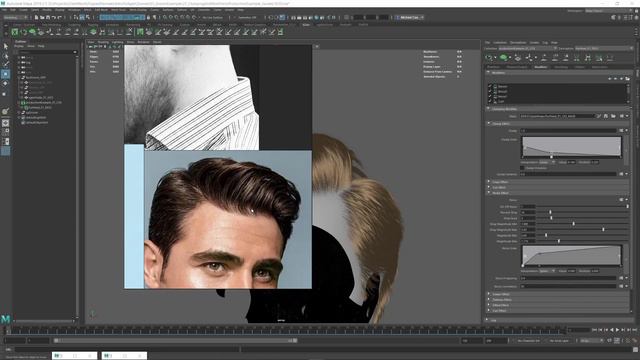Open expression icon beside Noise Frequency field
Image resolution: width=640 pixels, height=360 pixels.
(621, 278)
